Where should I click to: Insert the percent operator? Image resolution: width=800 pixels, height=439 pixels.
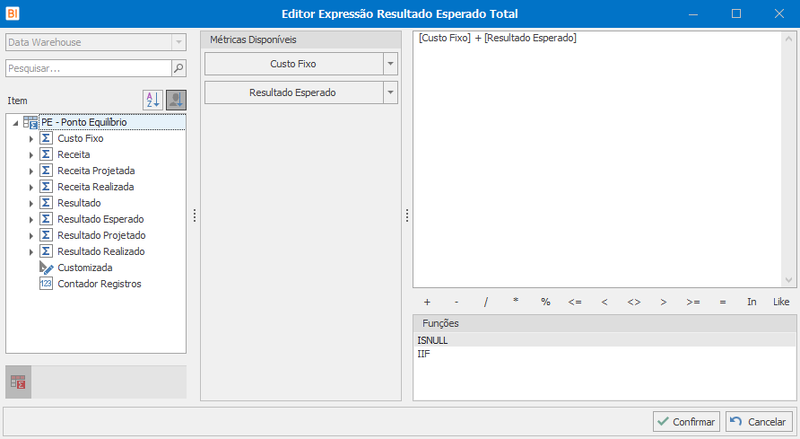(x=545, y=302)
